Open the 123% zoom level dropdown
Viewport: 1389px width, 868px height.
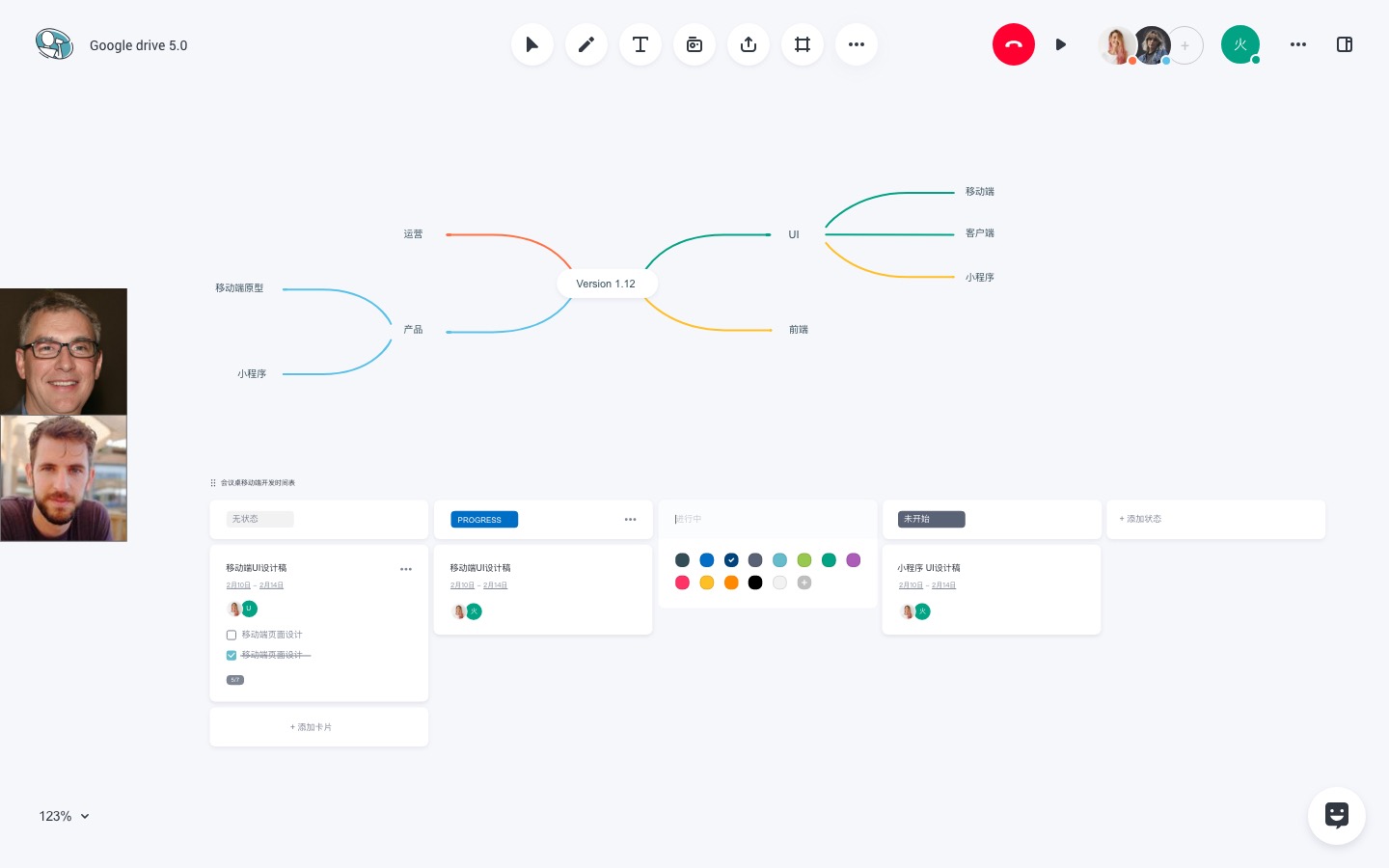pyautogui.click(x=64, y=816)
